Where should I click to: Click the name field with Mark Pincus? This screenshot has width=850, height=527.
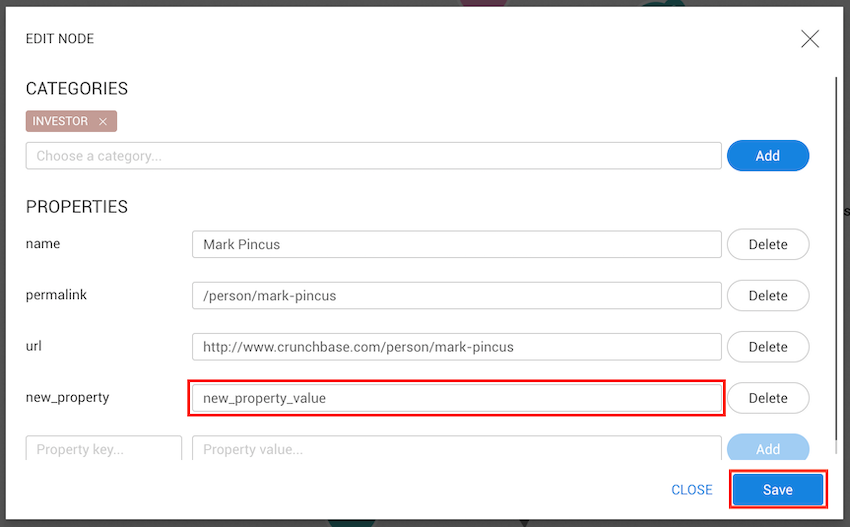coord(456,244)
